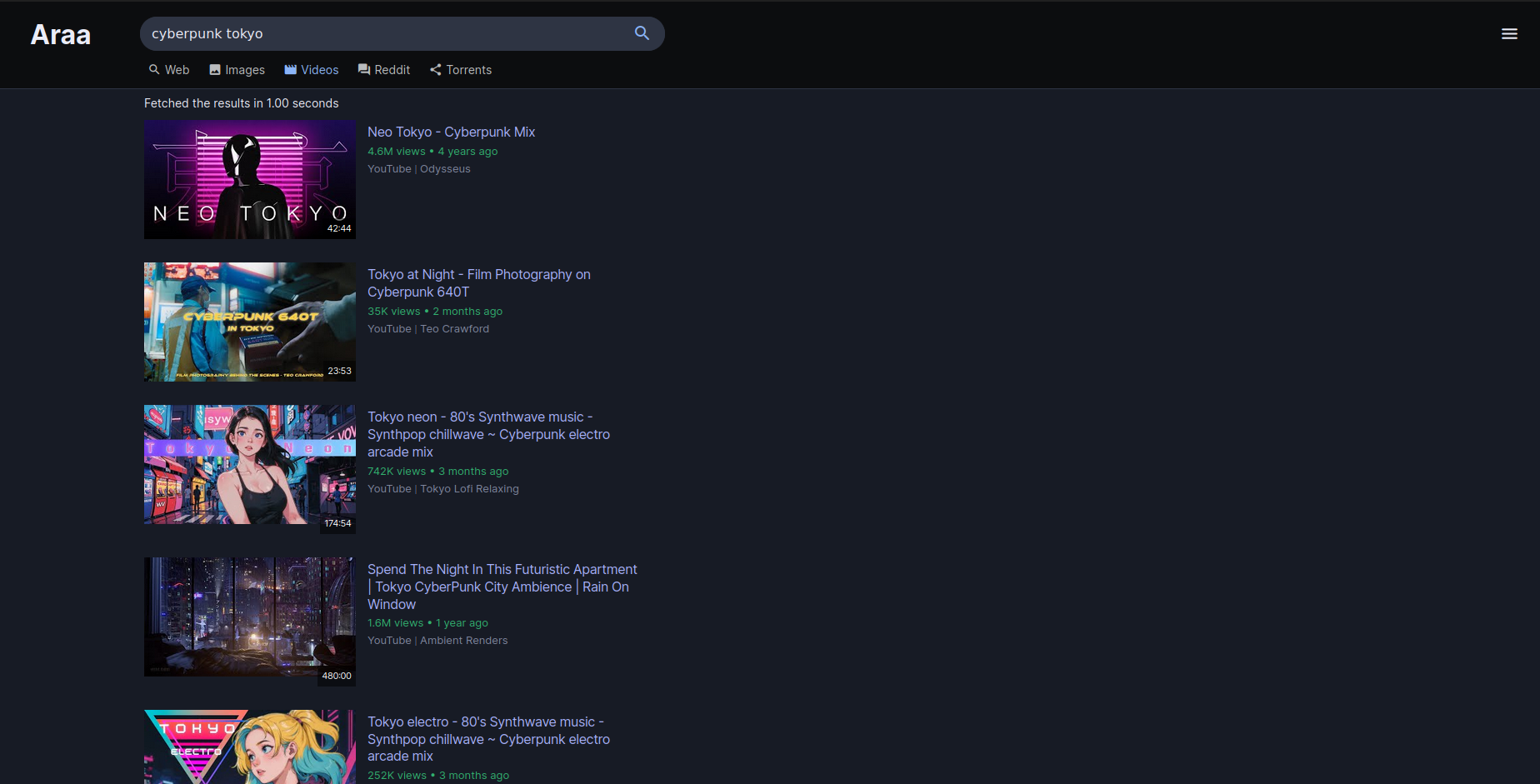Click the '742K views • 3 months ago' text

(x=438, y=472)
